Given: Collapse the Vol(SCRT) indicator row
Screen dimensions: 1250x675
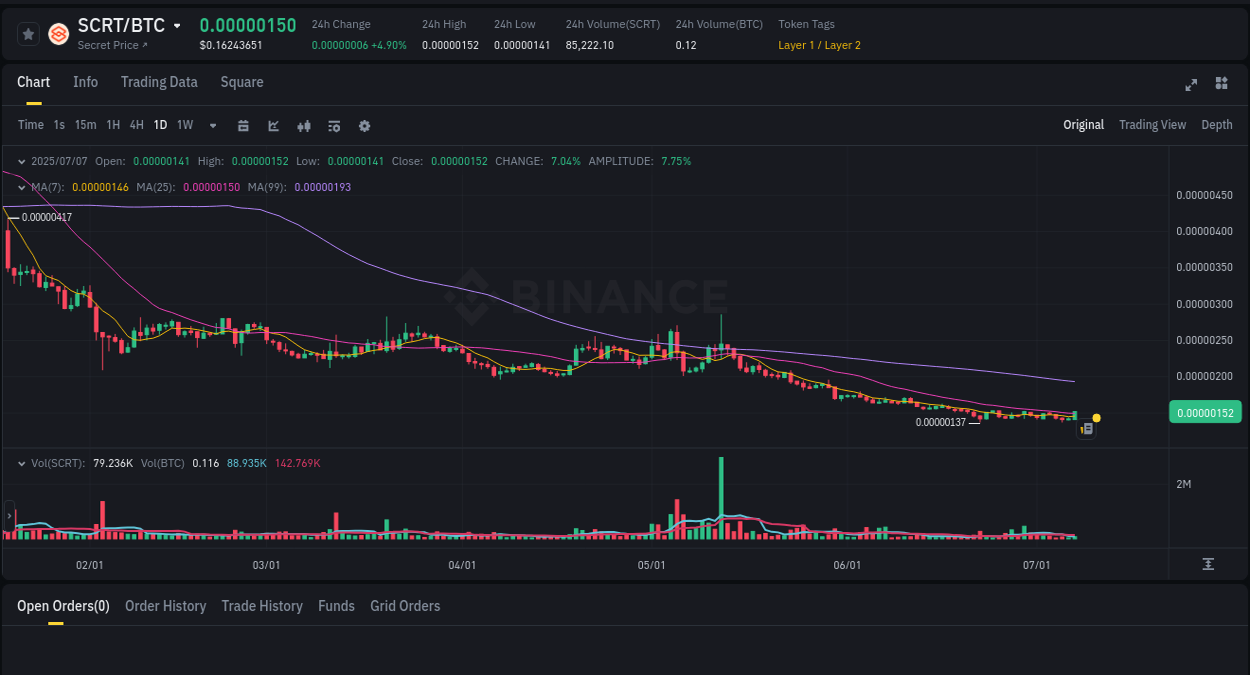Looking at the screenshot, I should click(x=22, y=462).
